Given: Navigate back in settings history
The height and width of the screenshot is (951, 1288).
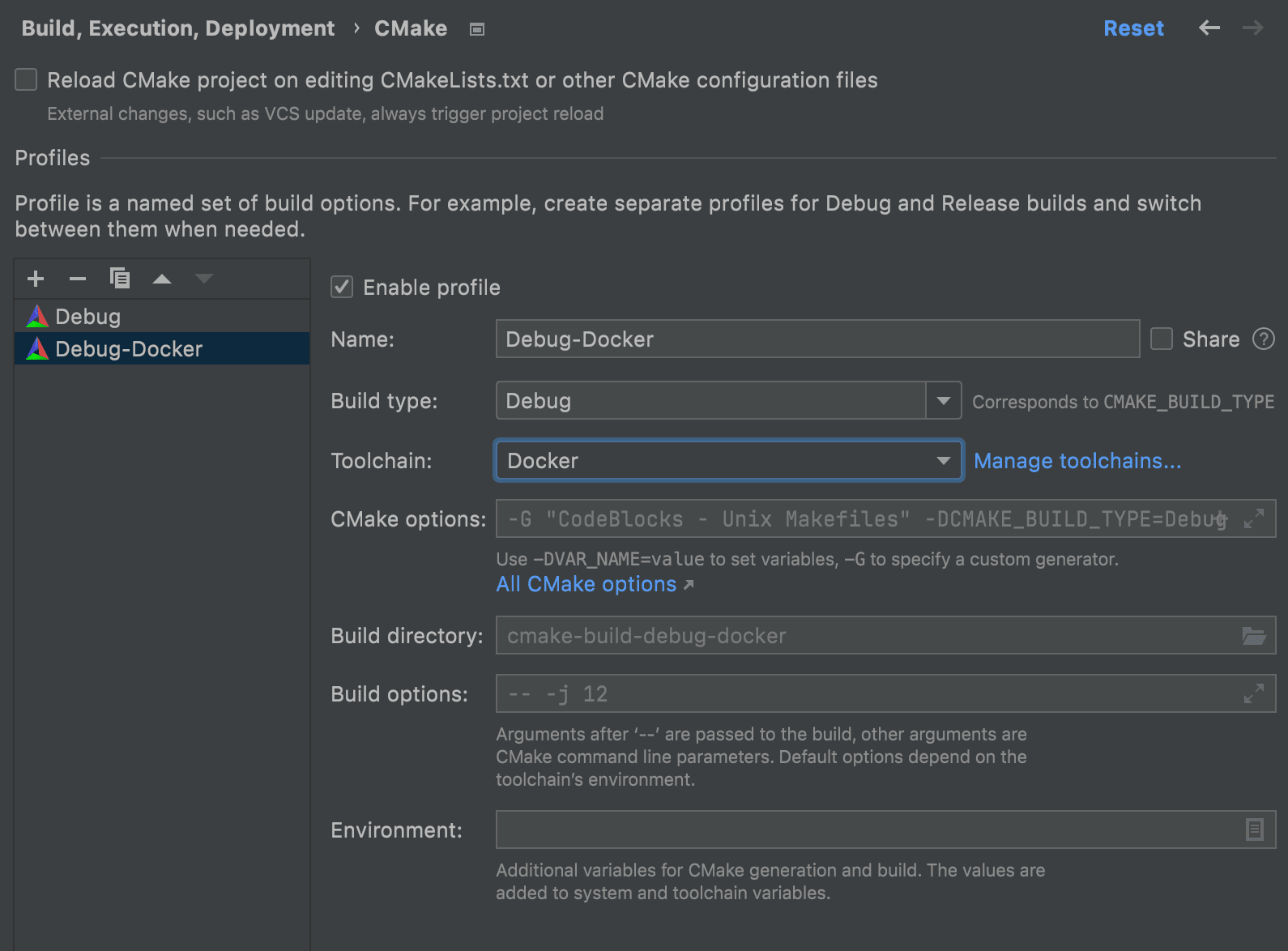Looking at the screenshot, I should [1209, 28].
